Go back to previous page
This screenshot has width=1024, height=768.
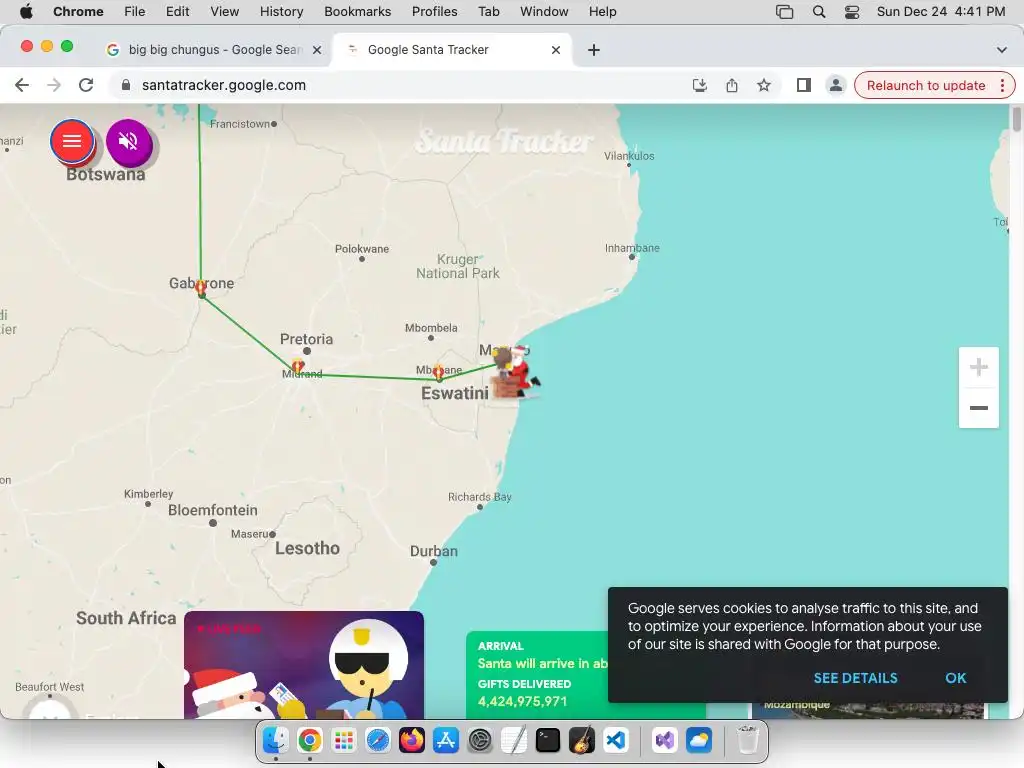pos(22,86)
